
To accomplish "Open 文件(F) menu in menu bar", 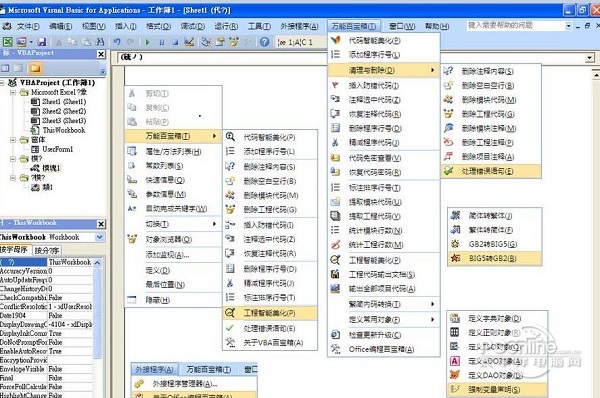I will tap(28, 26).
